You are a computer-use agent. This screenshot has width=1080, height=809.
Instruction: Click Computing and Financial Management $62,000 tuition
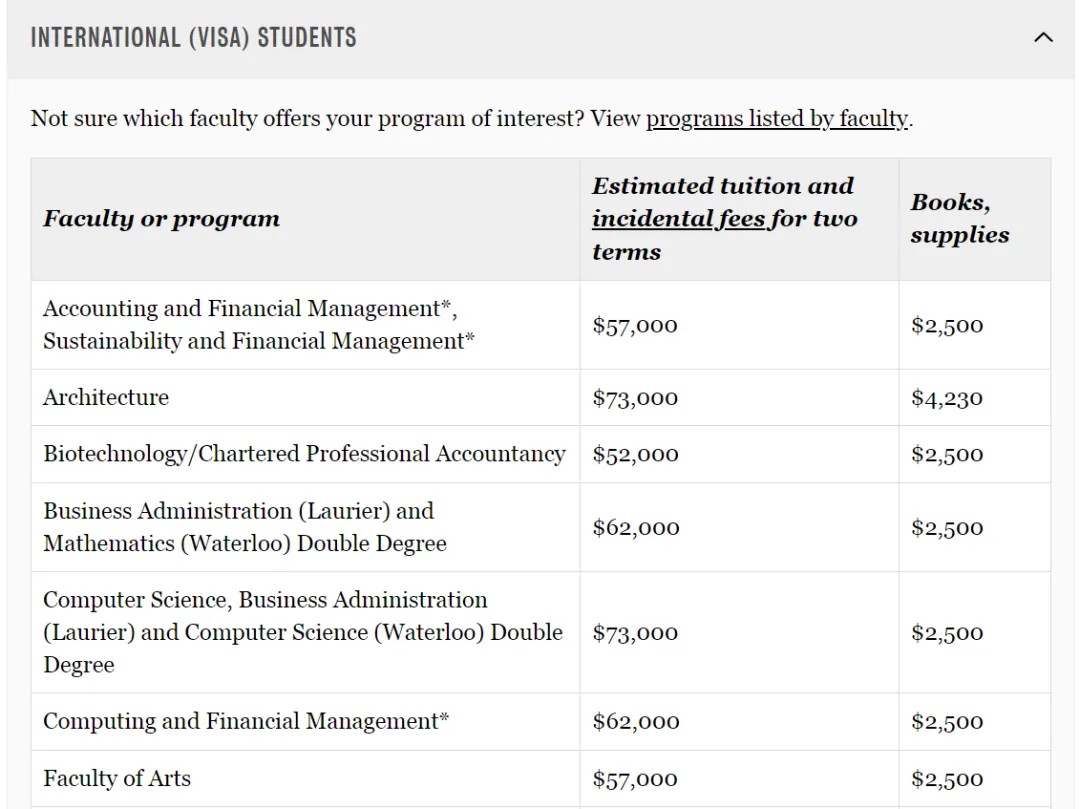tap(636, 722)
